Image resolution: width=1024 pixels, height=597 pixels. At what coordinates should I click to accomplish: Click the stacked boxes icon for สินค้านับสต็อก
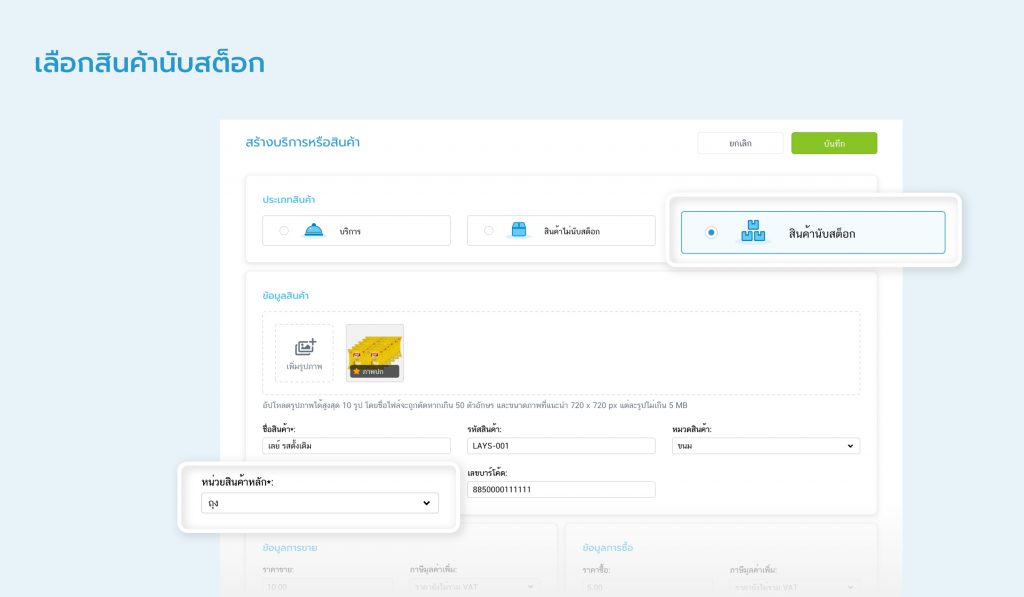tap(753, 232)
